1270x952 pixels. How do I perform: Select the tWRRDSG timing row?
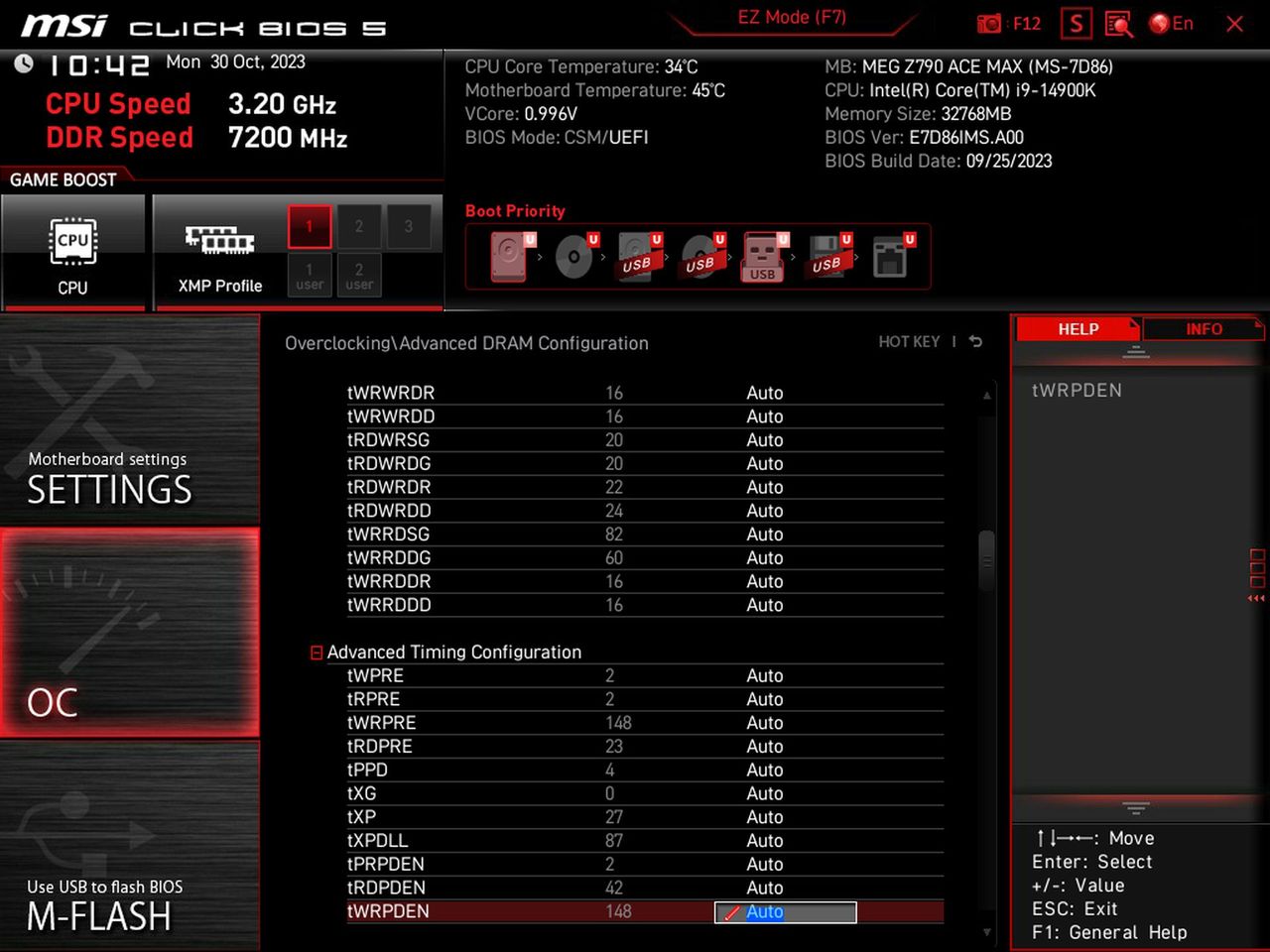(x=645, y=535)
